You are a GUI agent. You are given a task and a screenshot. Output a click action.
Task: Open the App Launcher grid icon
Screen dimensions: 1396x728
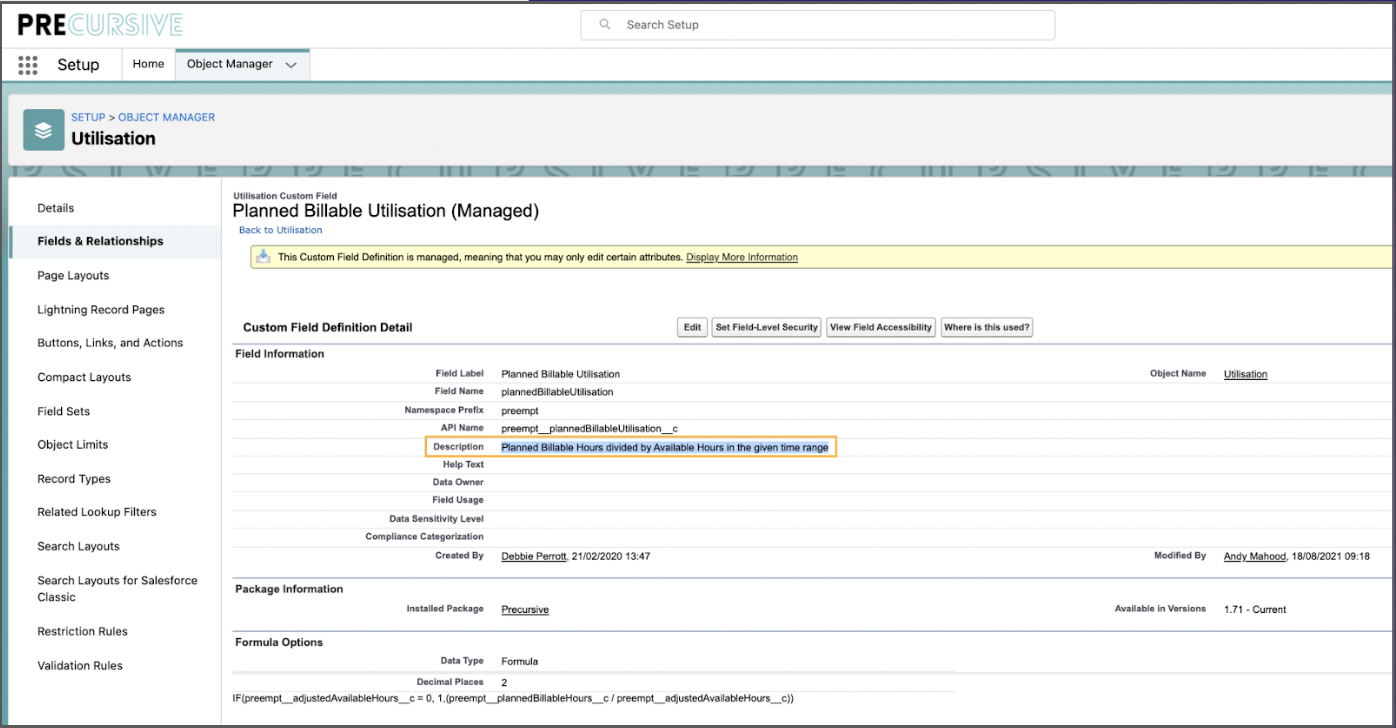28,65
